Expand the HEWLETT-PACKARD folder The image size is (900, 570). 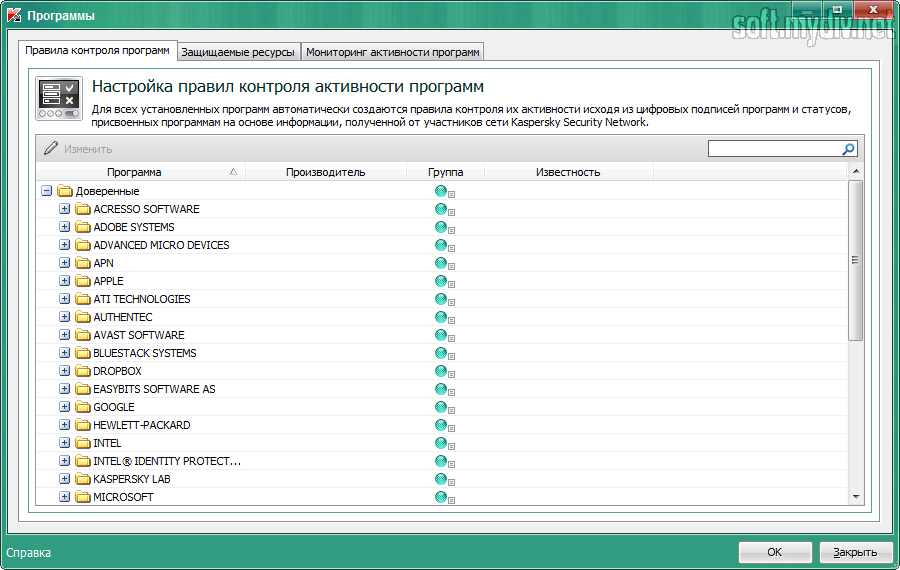[64, 425]
